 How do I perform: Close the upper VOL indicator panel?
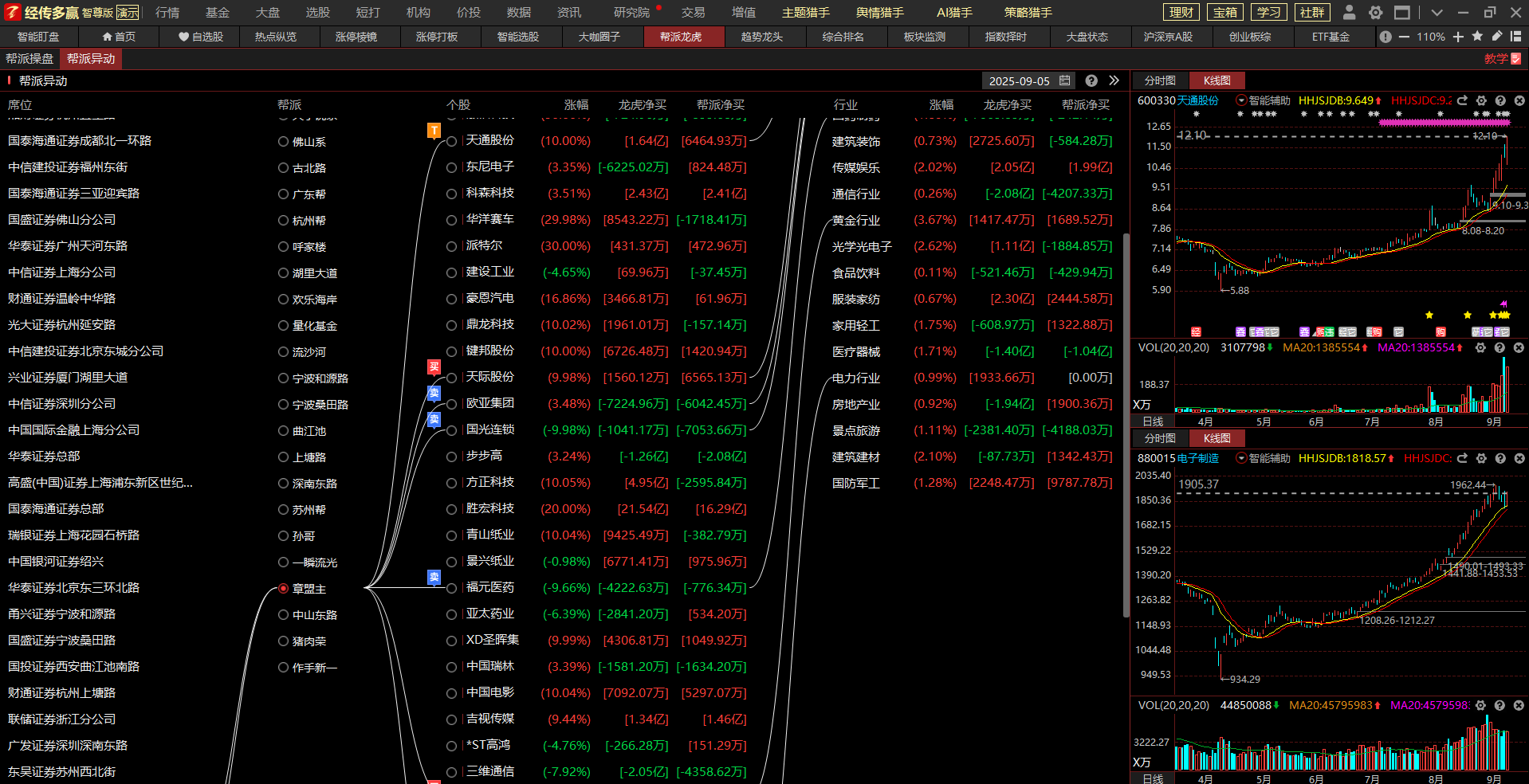tap(1519, 347)
